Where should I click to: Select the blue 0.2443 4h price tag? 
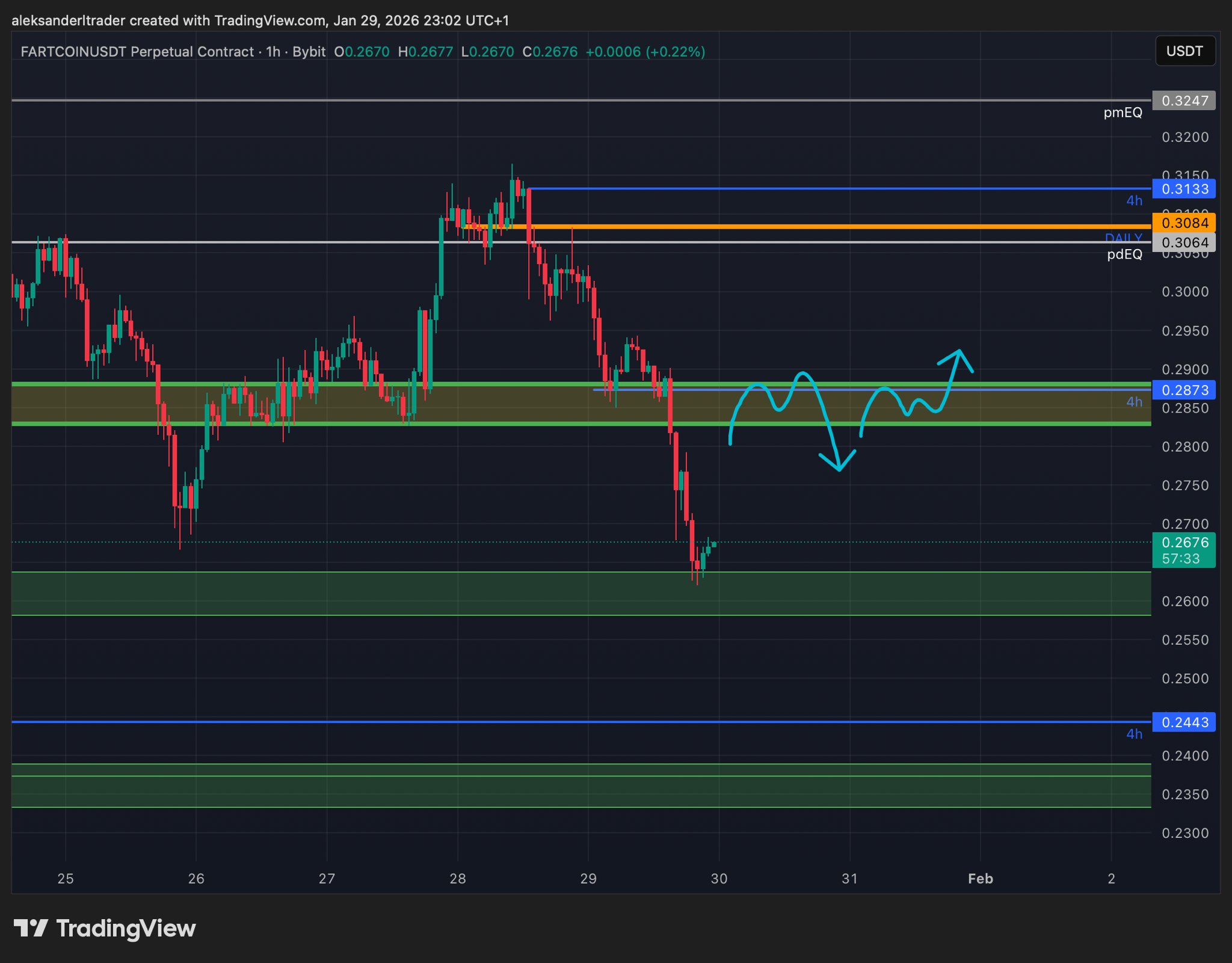(1184, 722)
